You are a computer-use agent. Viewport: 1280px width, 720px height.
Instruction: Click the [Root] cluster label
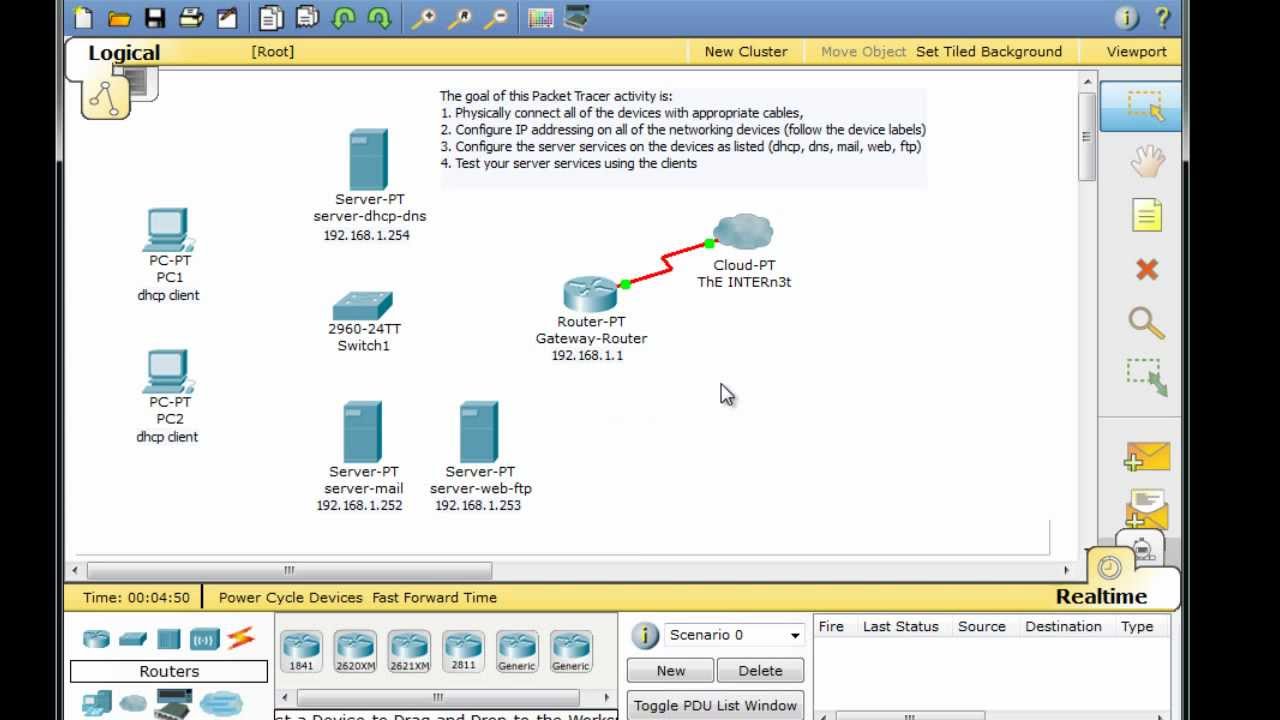273,52
